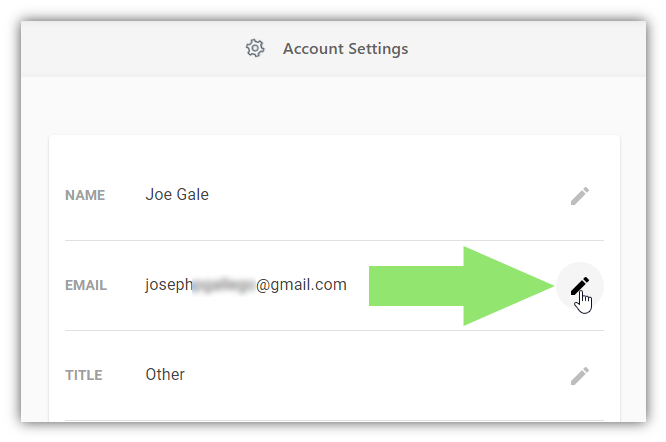Click empty space right of Other value
The image size is (666, 442).
coord(374,375)
